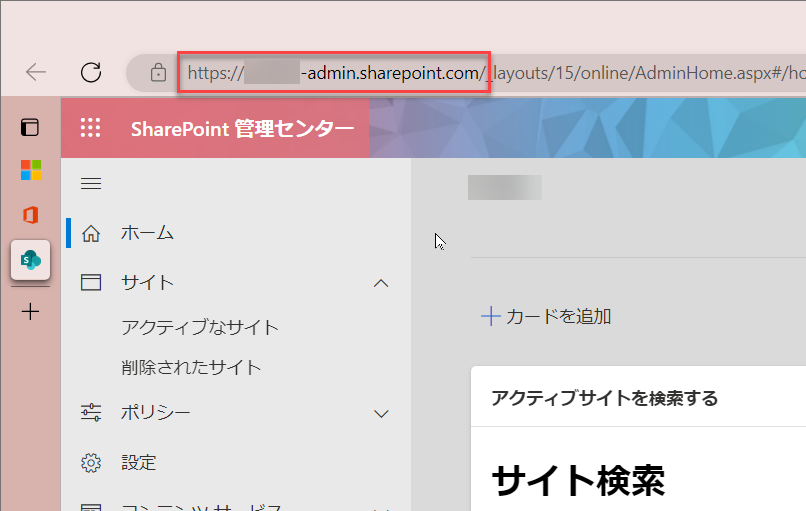Click アクティブサイトを検索する card header
Viewport: 806px width, 511px height.
[x=604, y=398]
